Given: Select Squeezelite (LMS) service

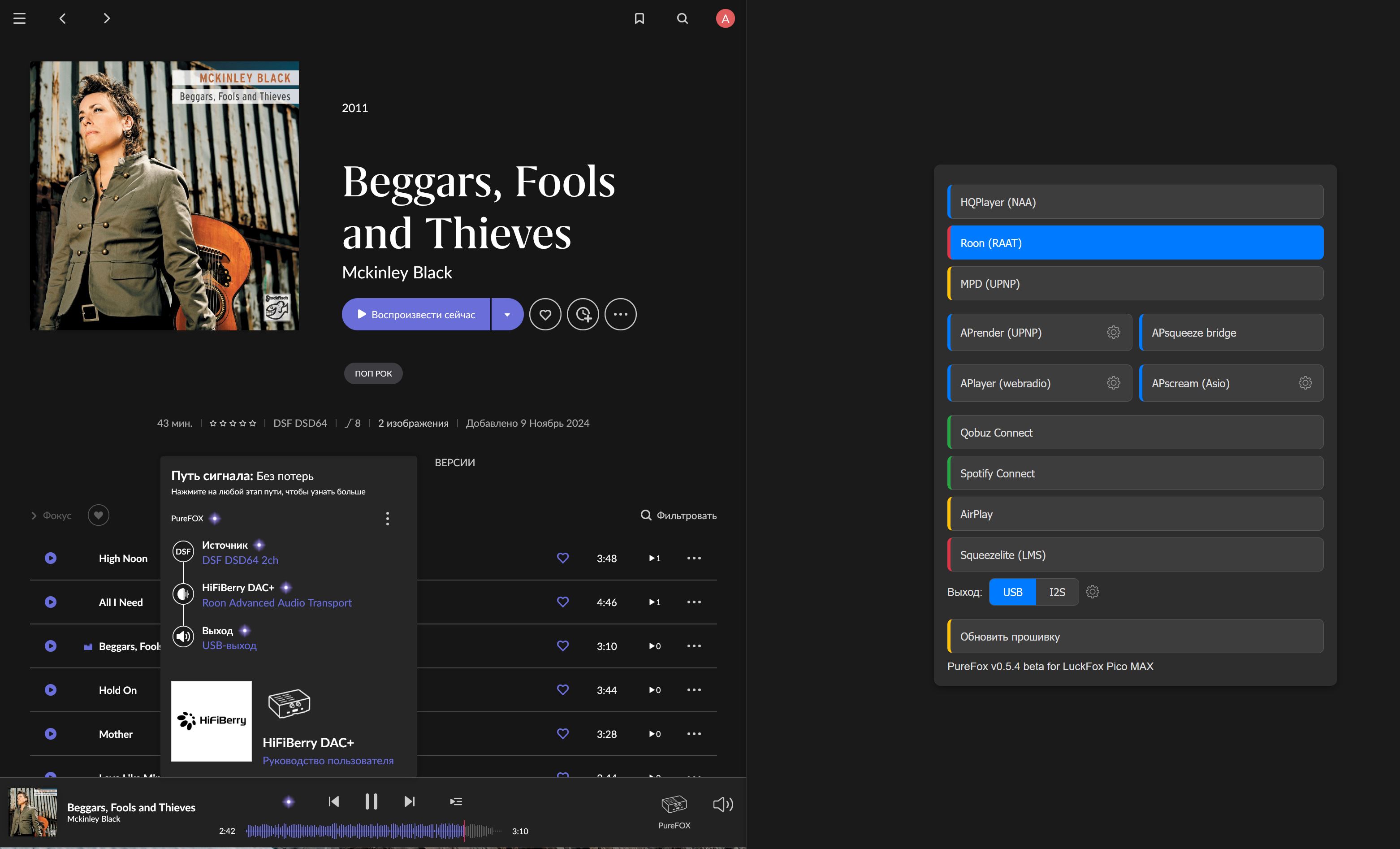Looking at the screenshot, I should (x=1135, y=554).
